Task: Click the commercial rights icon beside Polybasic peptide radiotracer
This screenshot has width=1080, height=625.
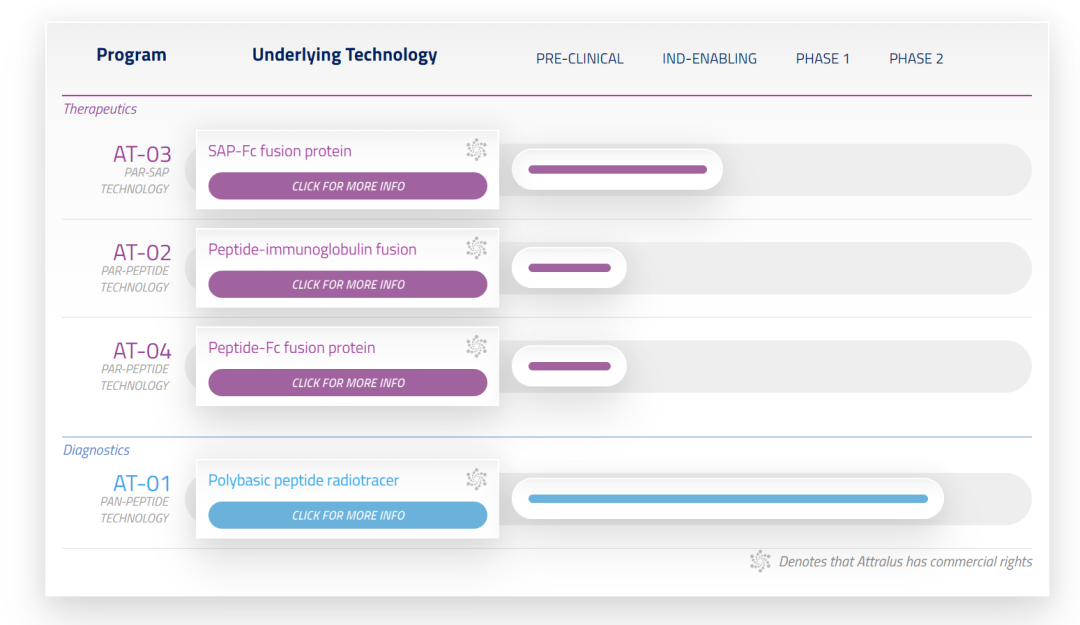Action: [x=476, y=479]
